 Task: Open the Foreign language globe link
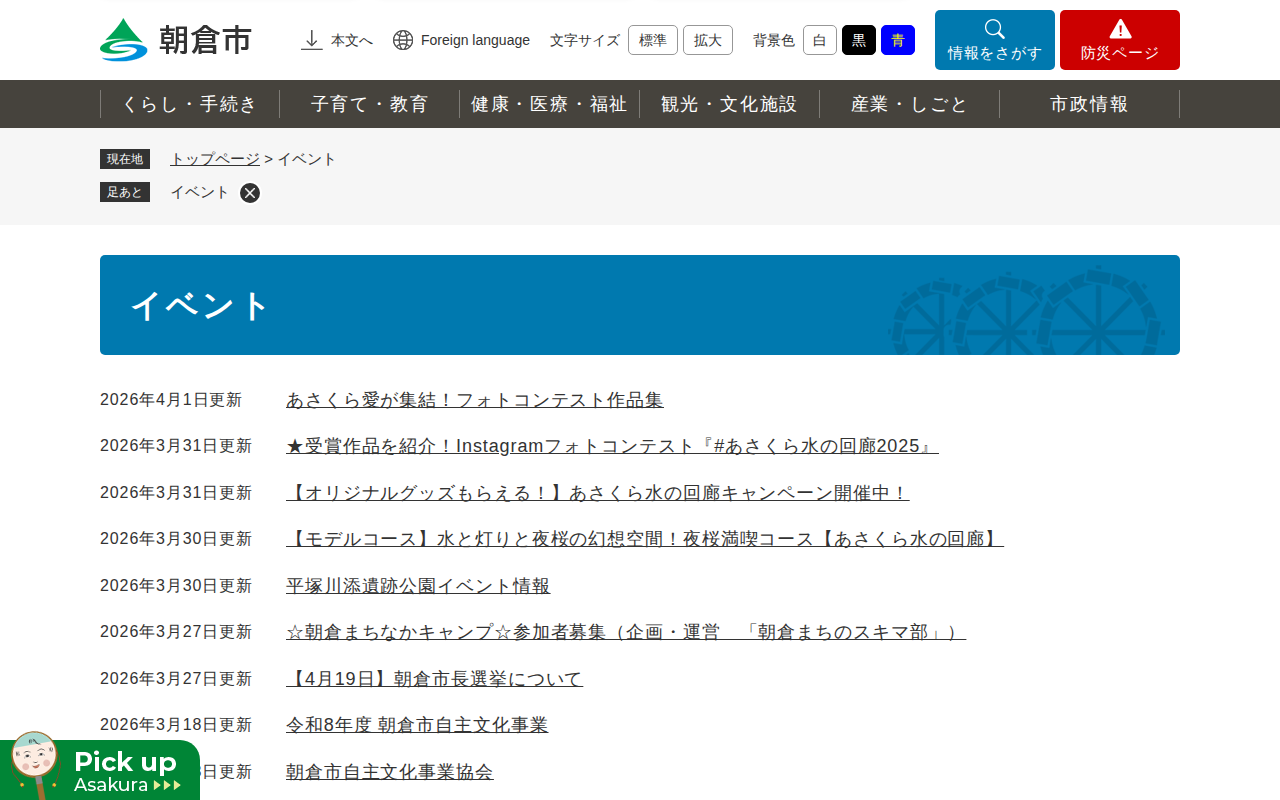pos(461,40)
